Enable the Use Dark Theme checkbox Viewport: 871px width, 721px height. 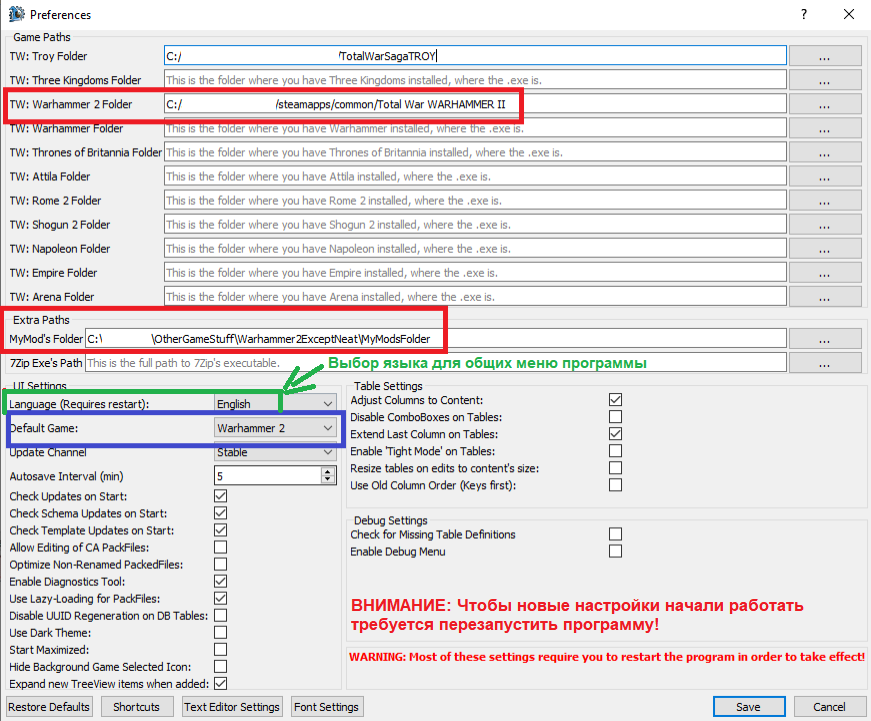click(221, 633)
